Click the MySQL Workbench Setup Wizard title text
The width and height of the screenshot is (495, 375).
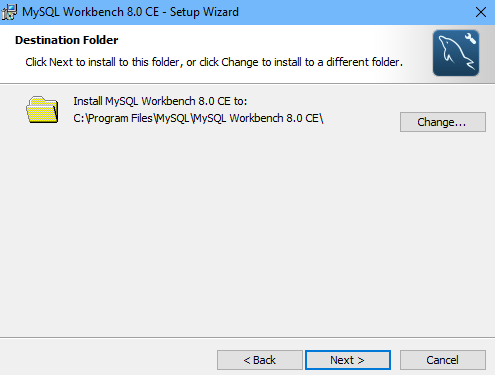(x=130, y=12)
